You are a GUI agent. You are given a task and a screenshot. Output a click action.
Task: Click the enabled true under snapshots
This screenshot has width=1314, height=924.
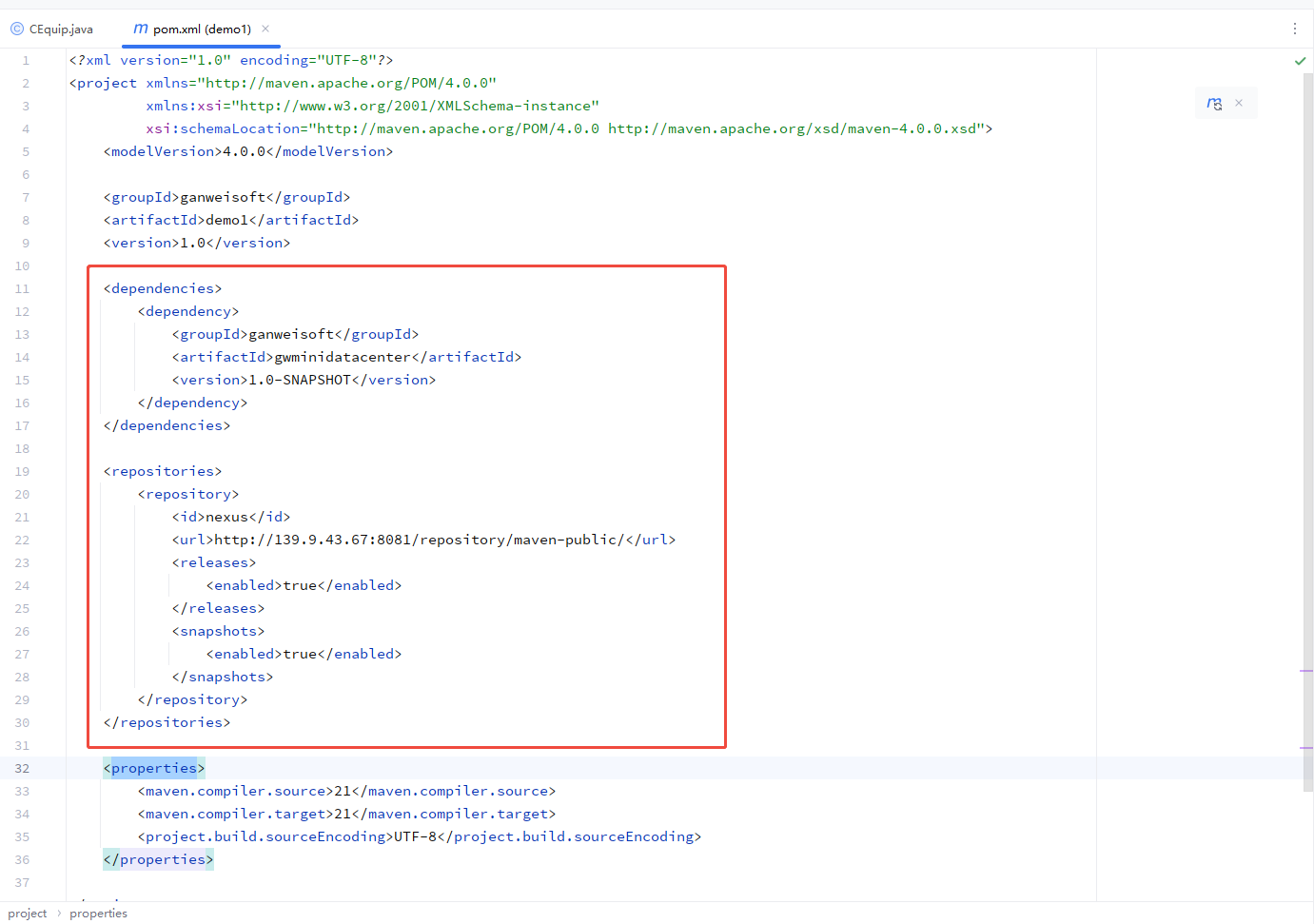point(304,654)
